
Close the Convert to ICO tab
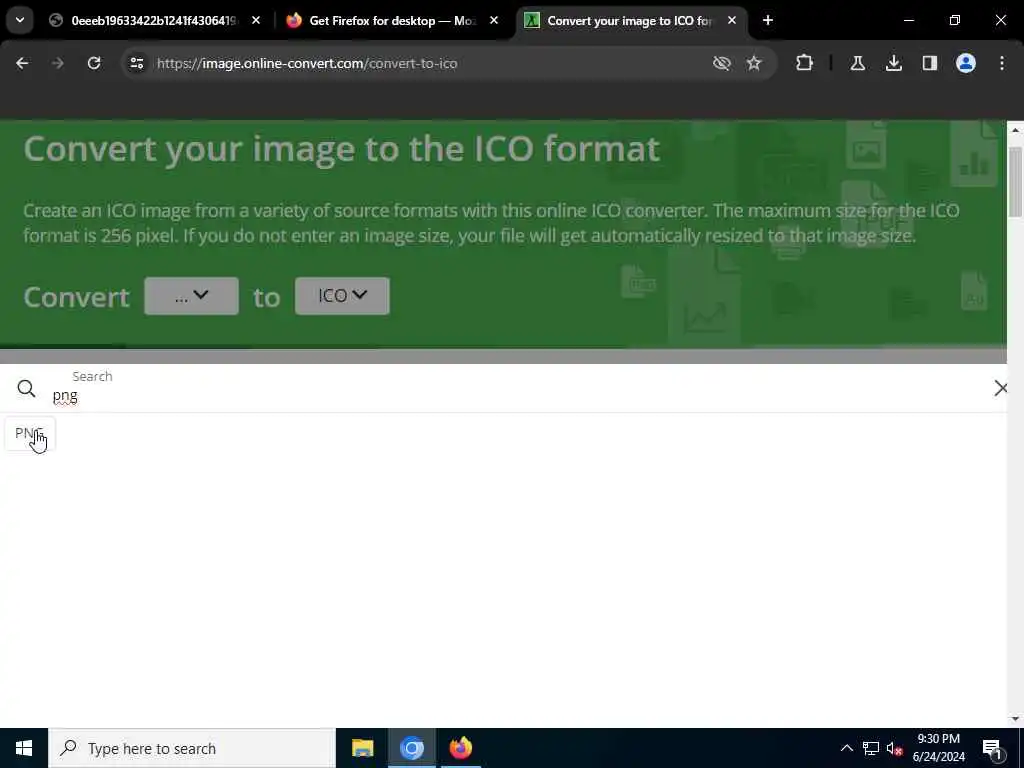(731, 21)
